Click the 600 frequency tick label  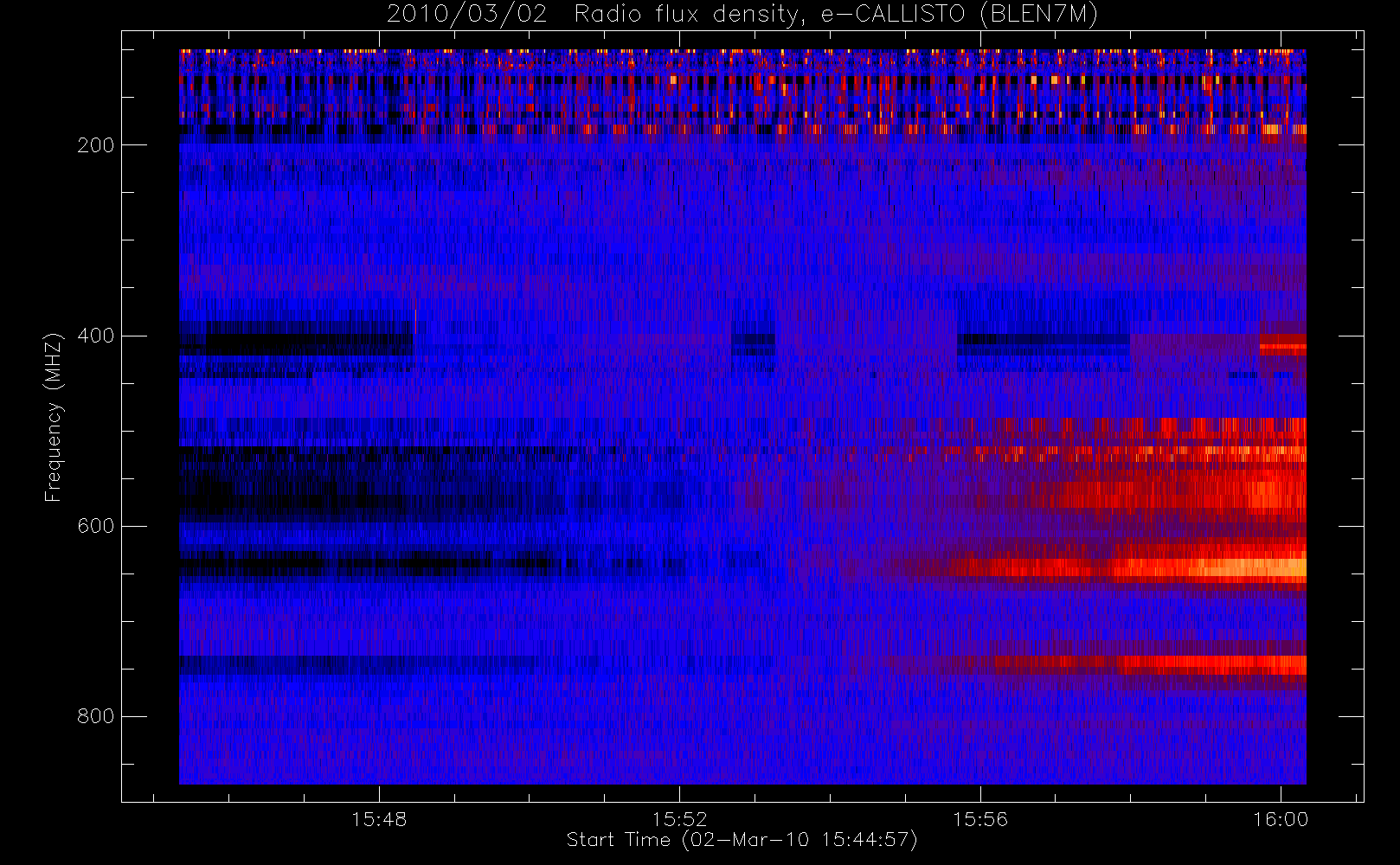pyautogui.click(x=95, y=526)
